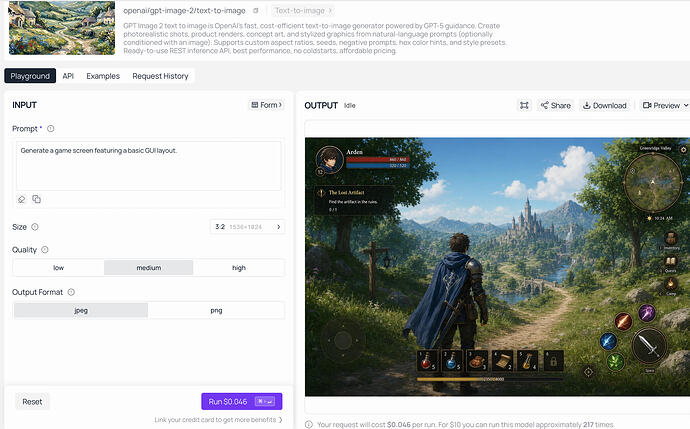Click the scroll item slot in hotbar
The height and width of the screenshot is (429, 690).
503,361
